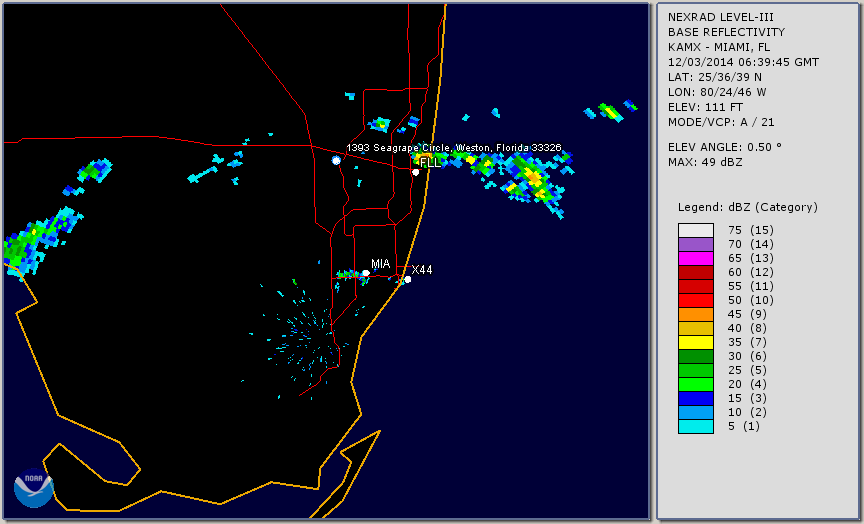Click the BASE REFLECTIVITY text
Image resolution: width=864 pixels, height=524 pixels.
coord(726,32)
